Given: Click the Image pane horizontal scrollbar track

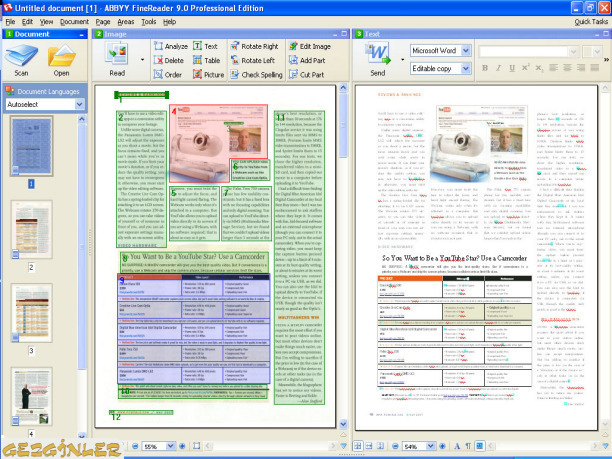Looking at the screenshot, I should tap(269, 446).
